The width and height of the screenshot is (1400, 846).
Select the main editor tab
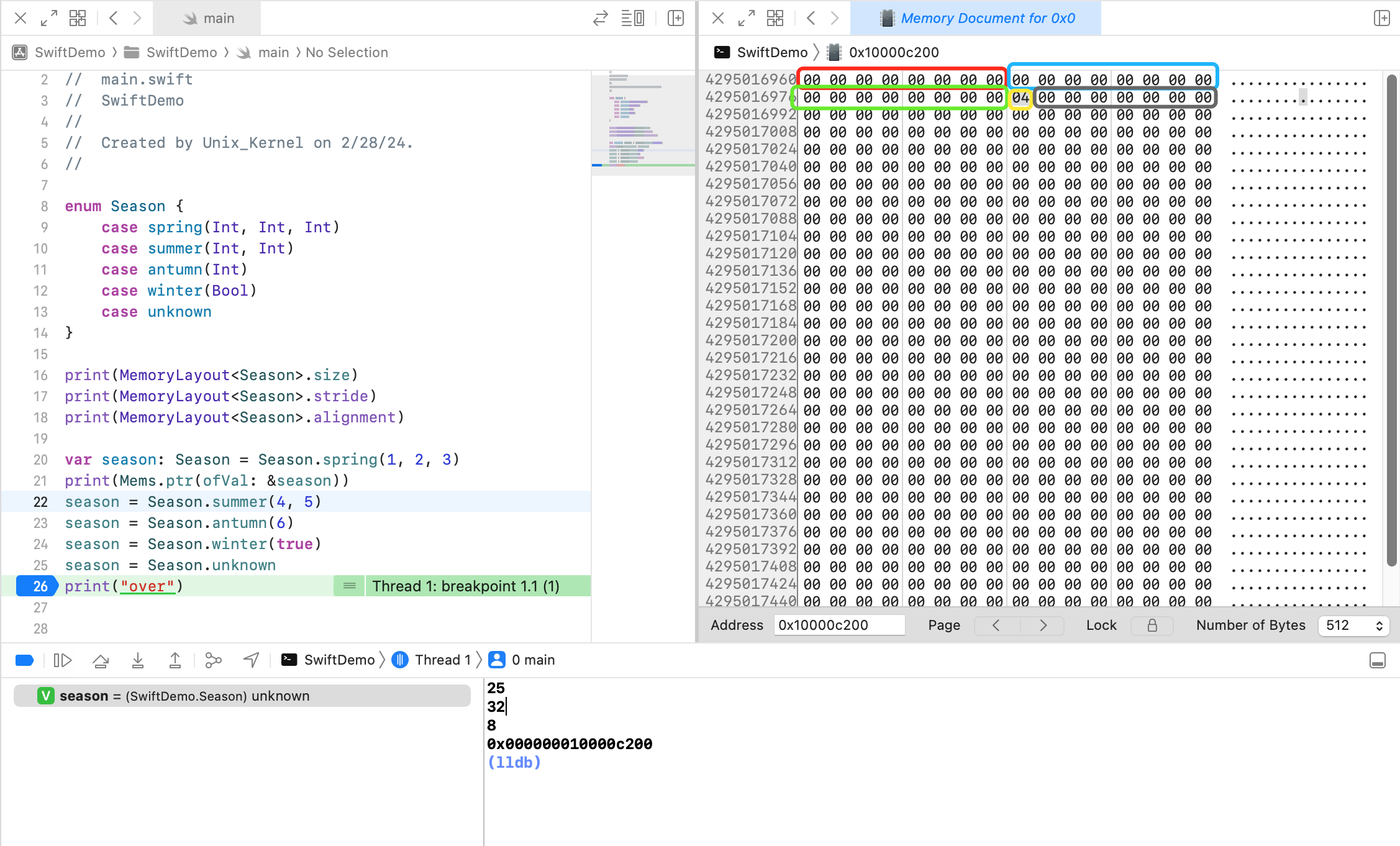coord(207,18)
